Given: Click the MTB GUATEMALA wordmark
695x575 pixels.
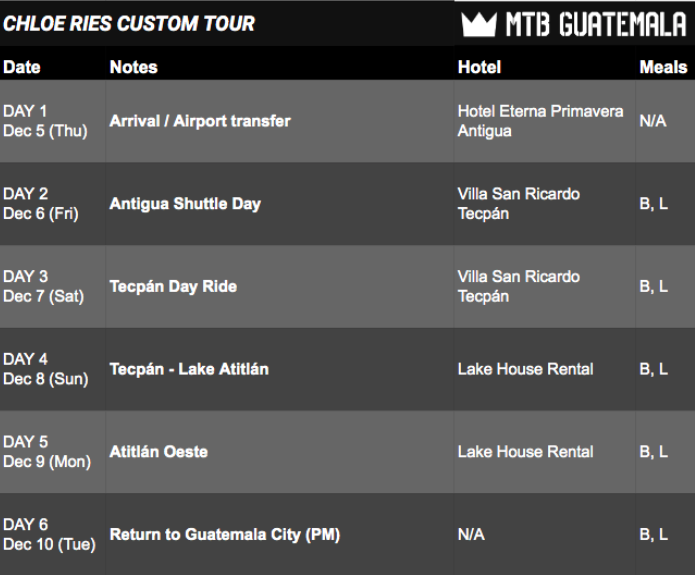Looking at the screenshot, I should pos(597,24).
